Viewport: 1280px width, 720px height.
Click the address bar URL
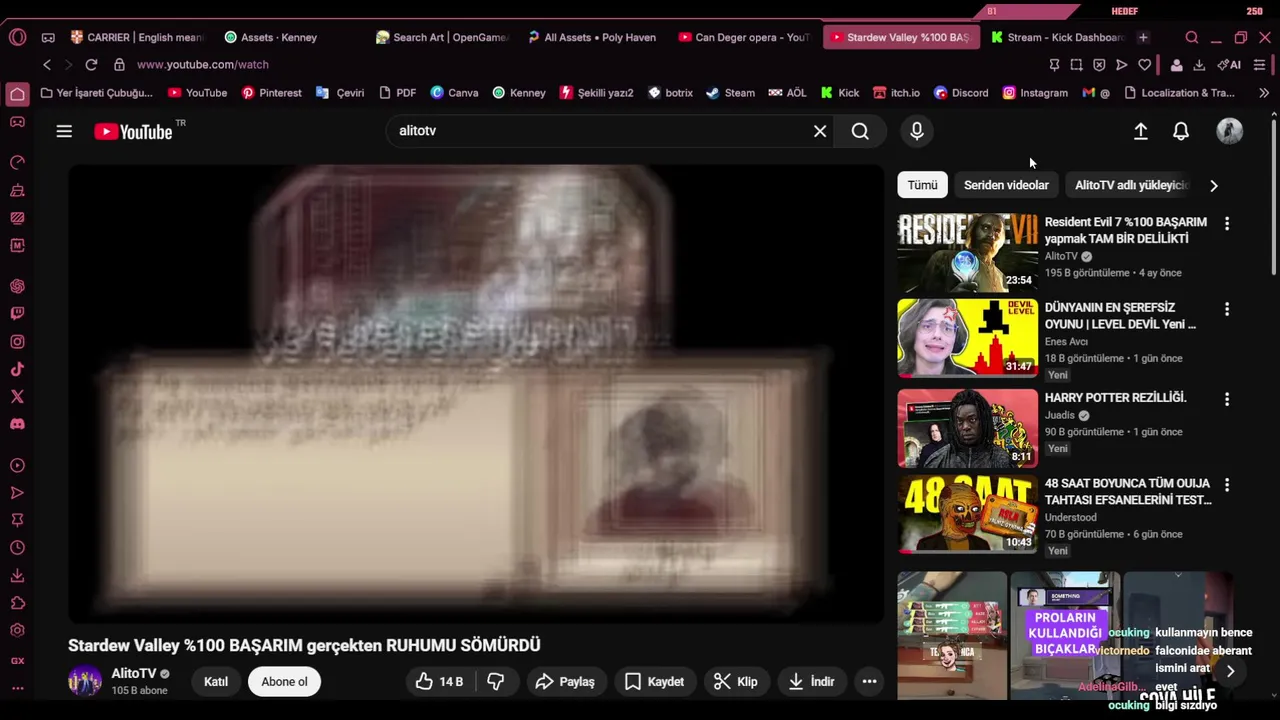(x=203, y=64)
